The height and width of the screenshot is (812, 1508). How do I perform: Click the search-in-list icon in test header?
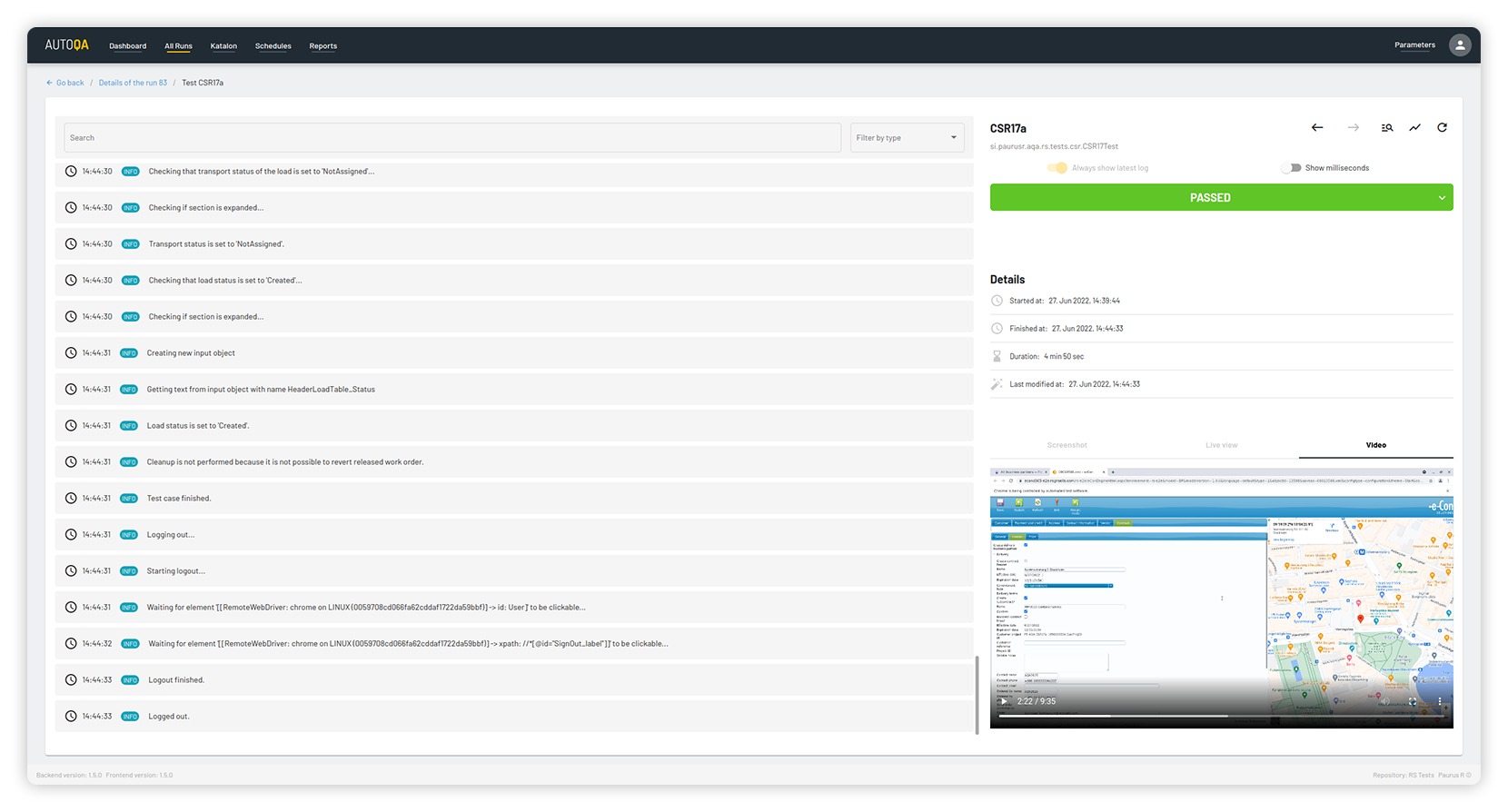pyautogui.click(x=1387, y=128)
